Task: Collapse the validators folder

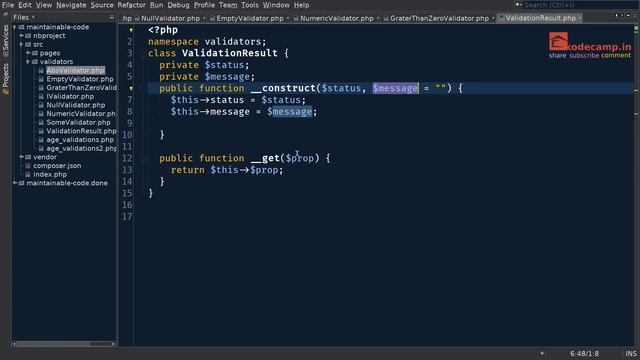Action: tap(28, 62)
